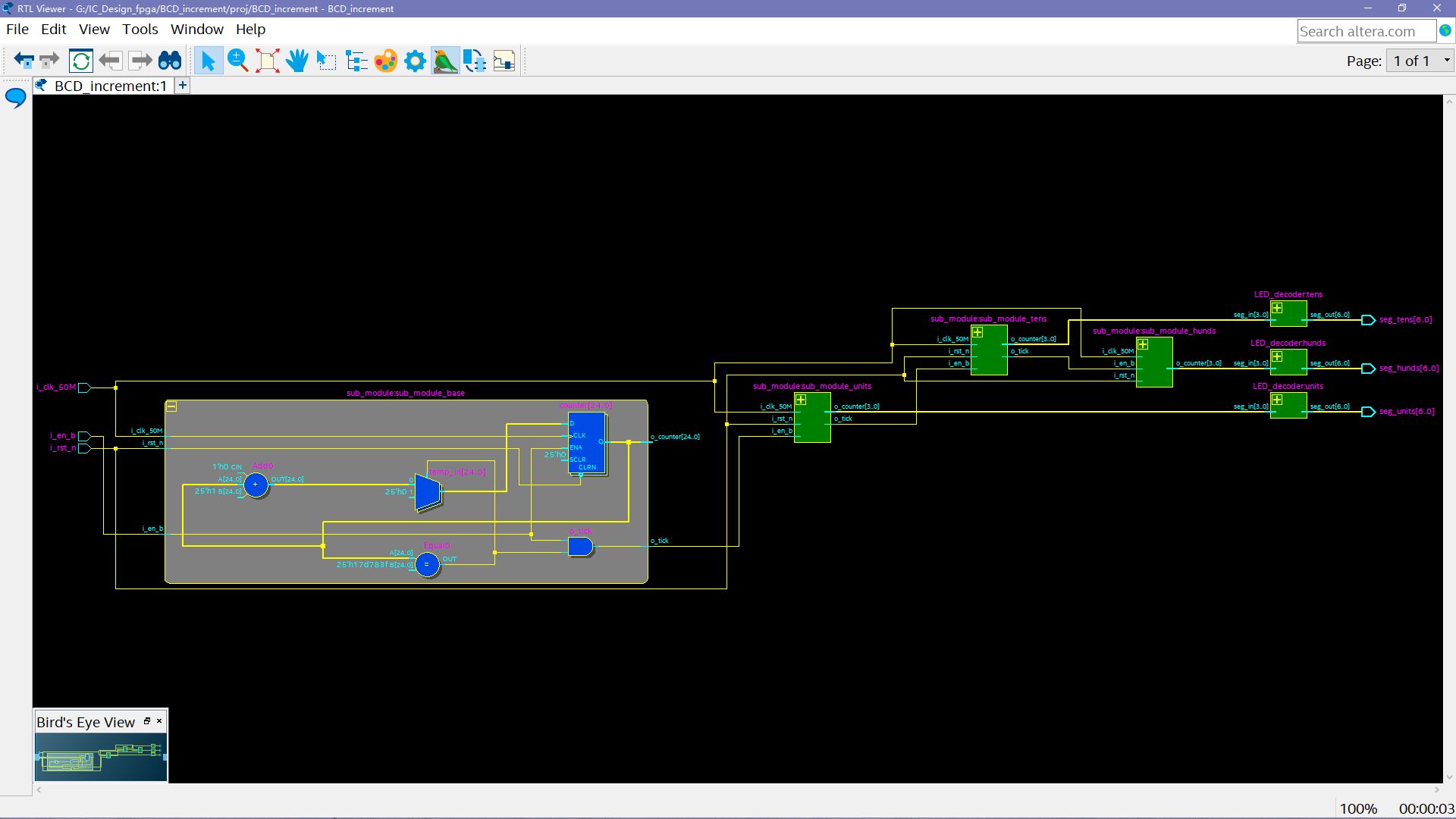Click the Refresh view icon
This screenshot has width=1456, height=819.
click(81, 61)
